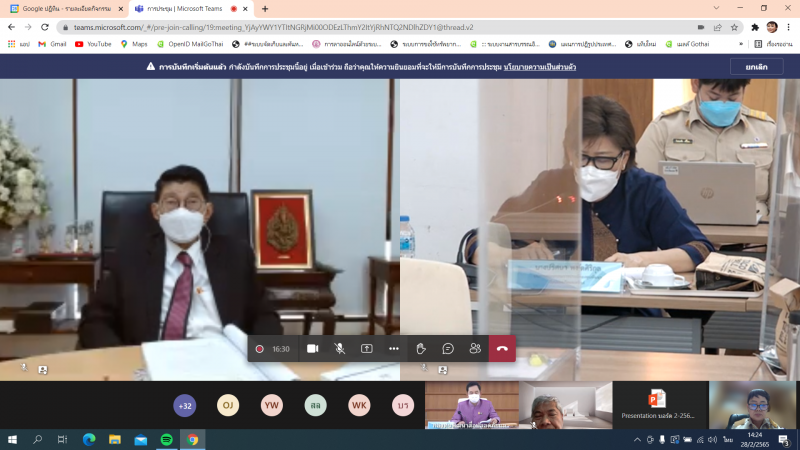
Task: Open a new browser tab
Action: (265, 9)
